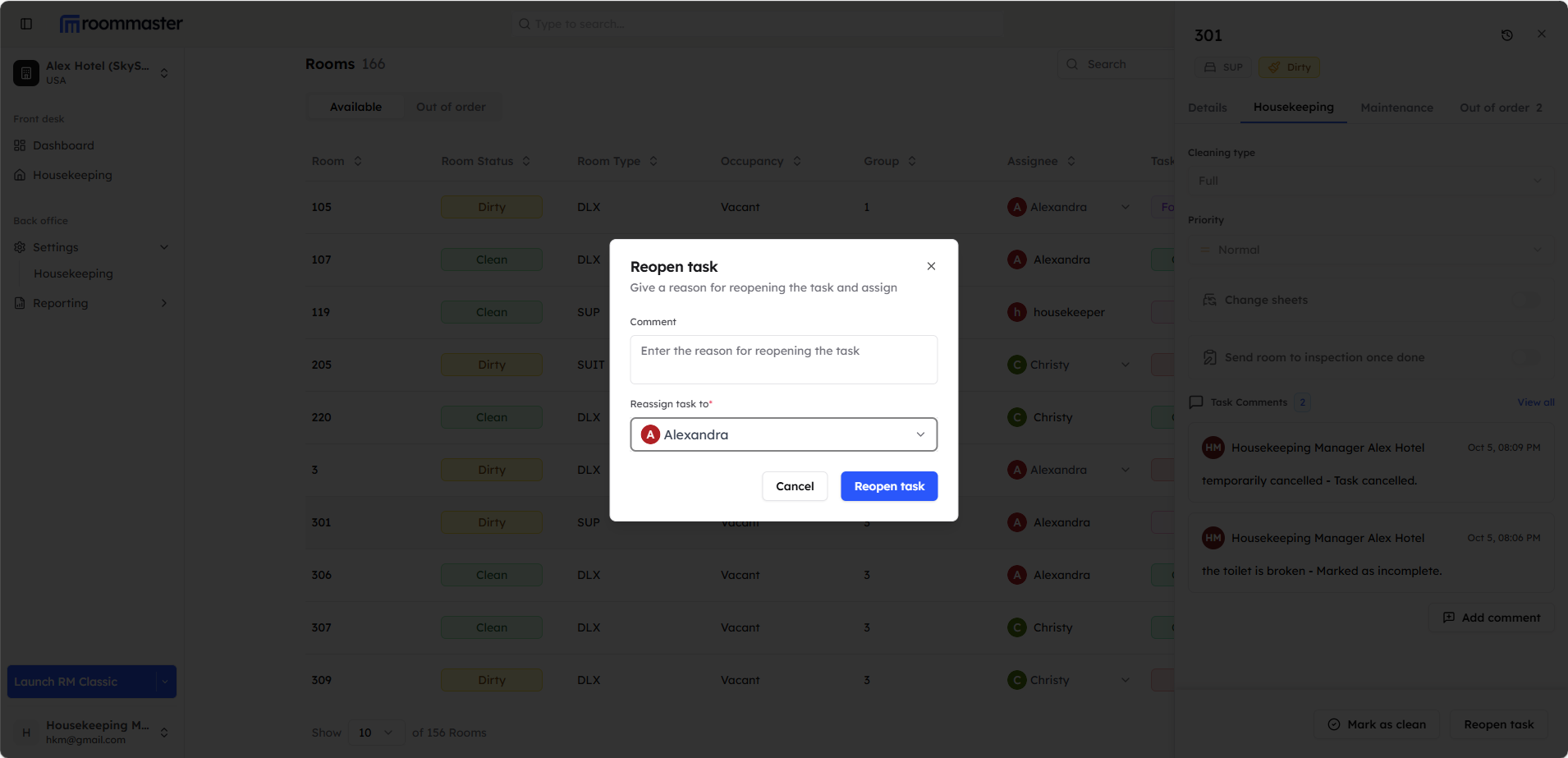Open Settings via the gear icon
This screenshot has width=1568, height=758.
coord(19,246)
